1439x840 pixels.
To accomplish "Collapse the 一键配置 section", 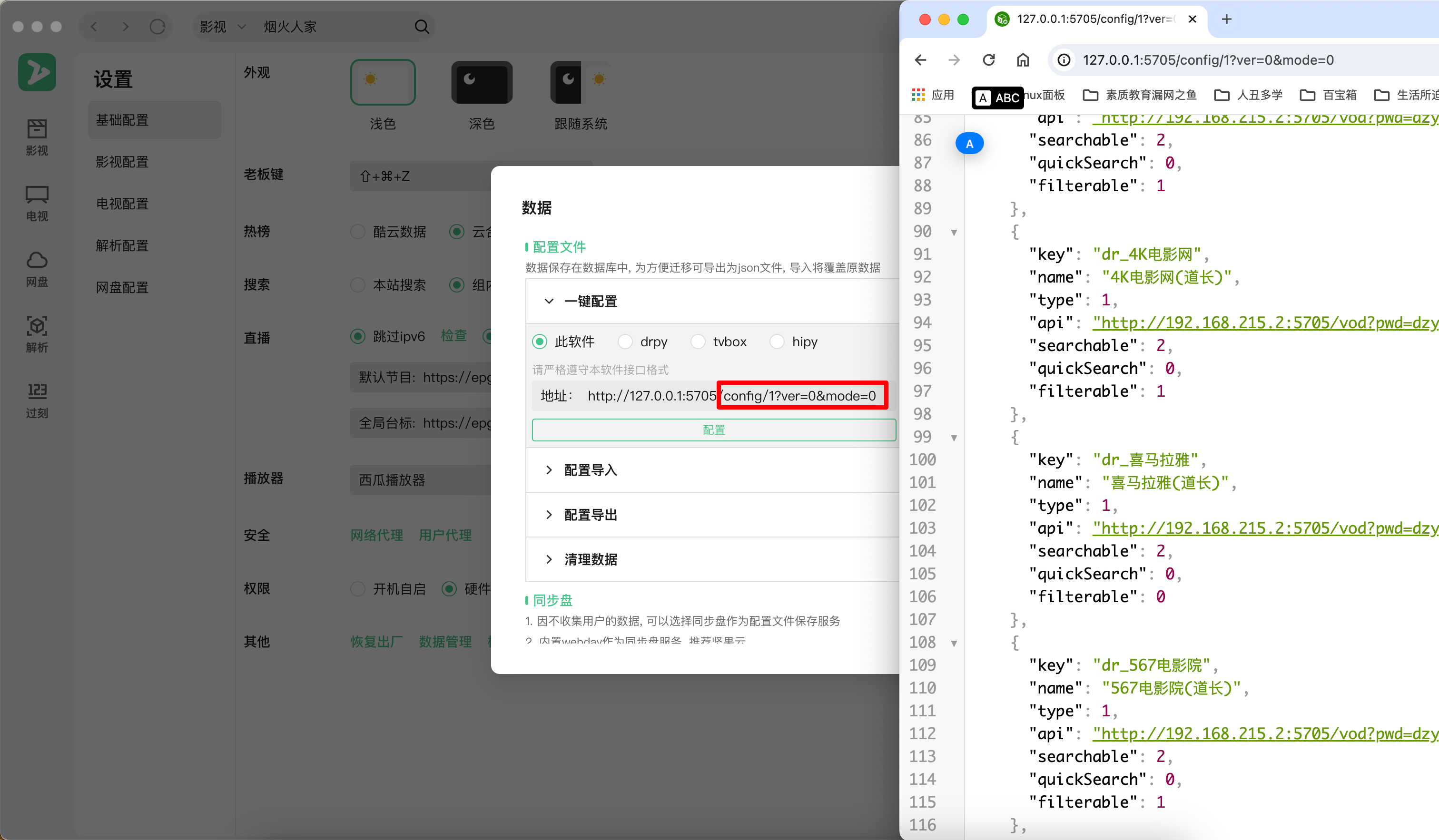I will coord(549,301).
